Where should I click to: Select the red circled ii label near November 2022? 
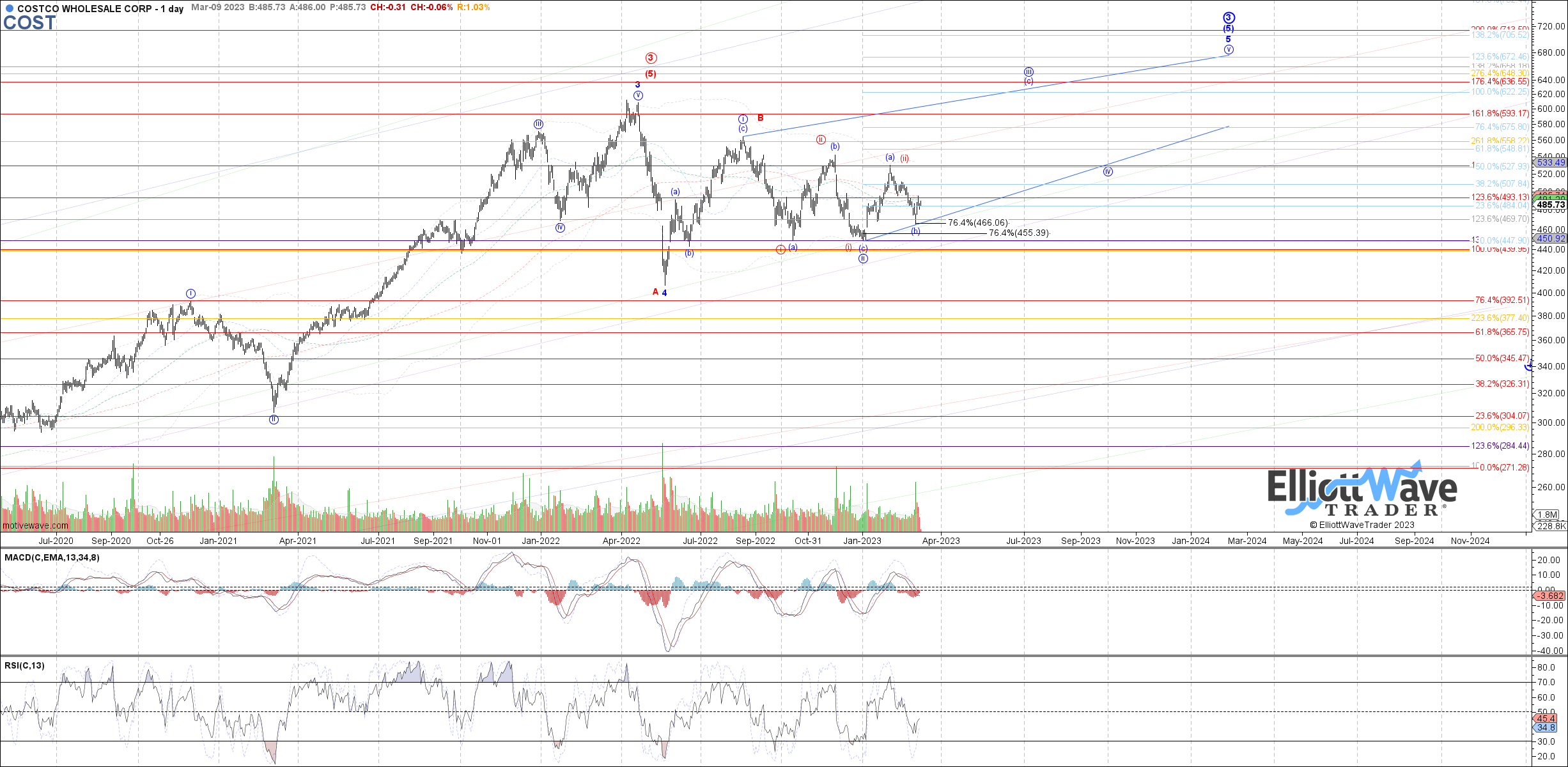coord(821,139)
